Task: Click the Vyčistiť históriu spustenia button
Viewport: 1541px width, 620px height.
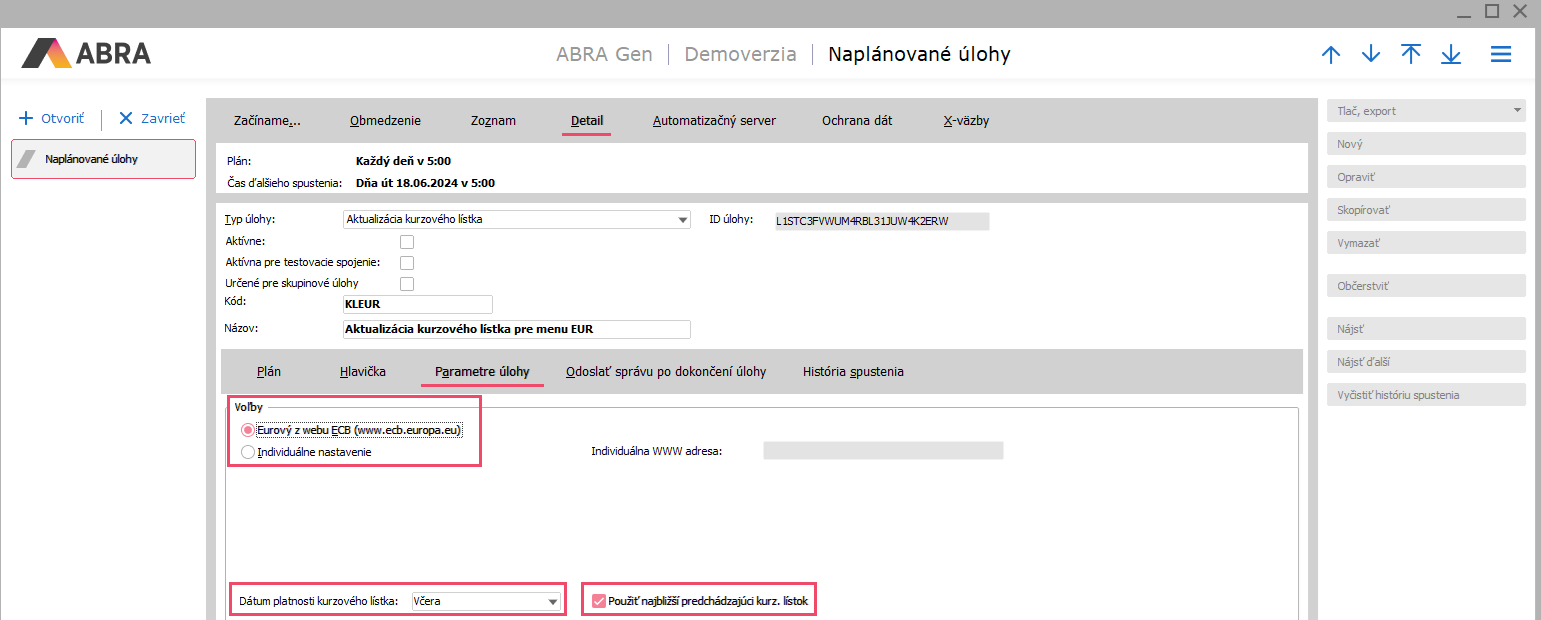Action: click(1425, 395)
